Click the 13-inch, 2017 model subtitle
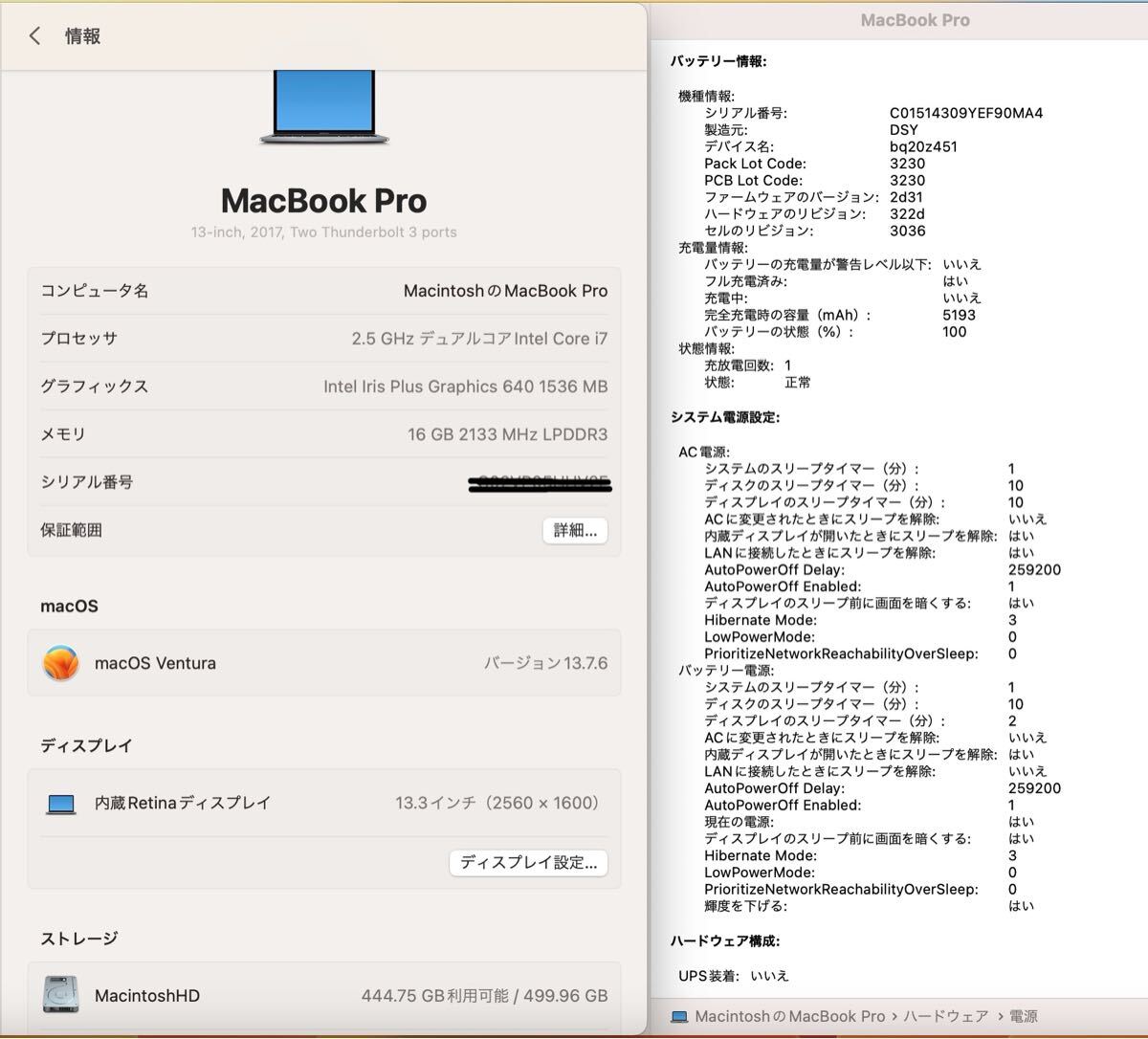 point(324,232)
